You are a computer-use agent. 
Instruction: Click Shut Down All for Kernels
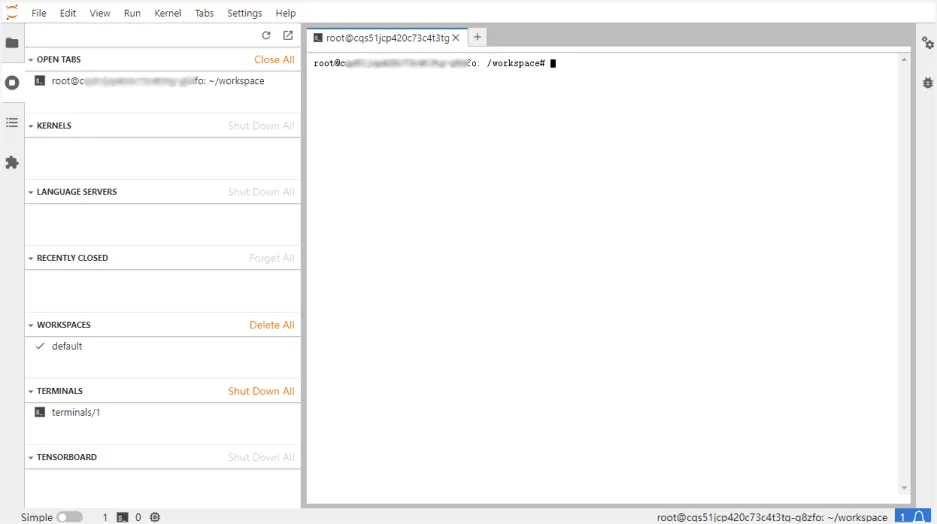tap(261, 126)
